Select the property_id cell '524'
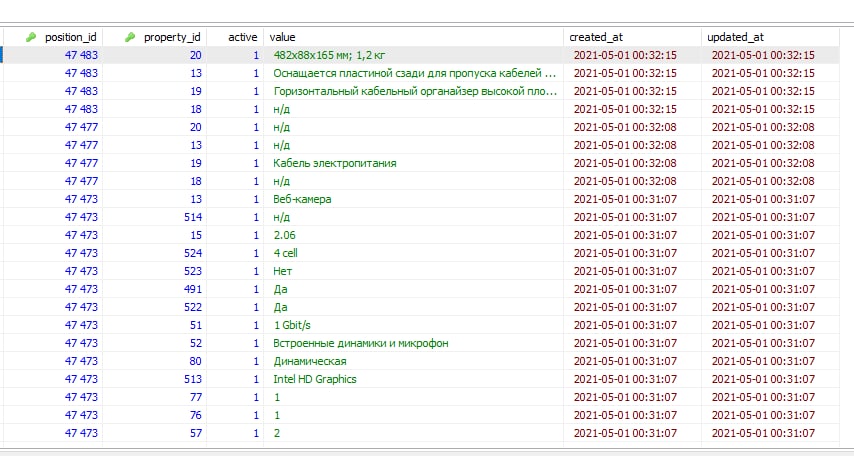The height and width of the screenshot is (456, 854). point(154,253)
